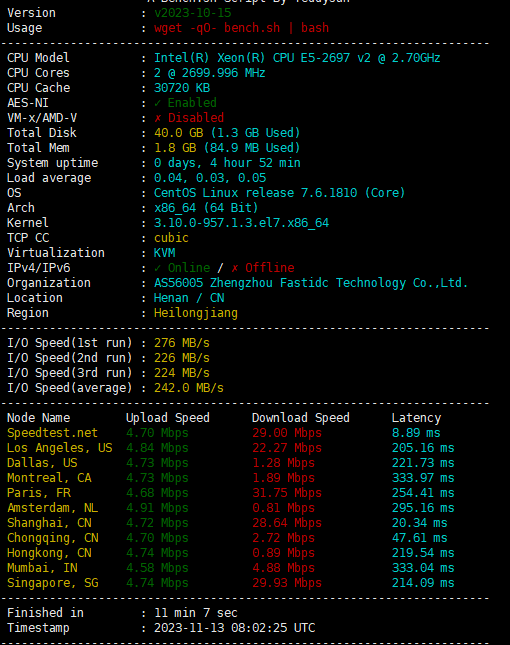Click the Hongkong, CN node name
Viewport: 510px width, 645px height.
tap(49, 553)
